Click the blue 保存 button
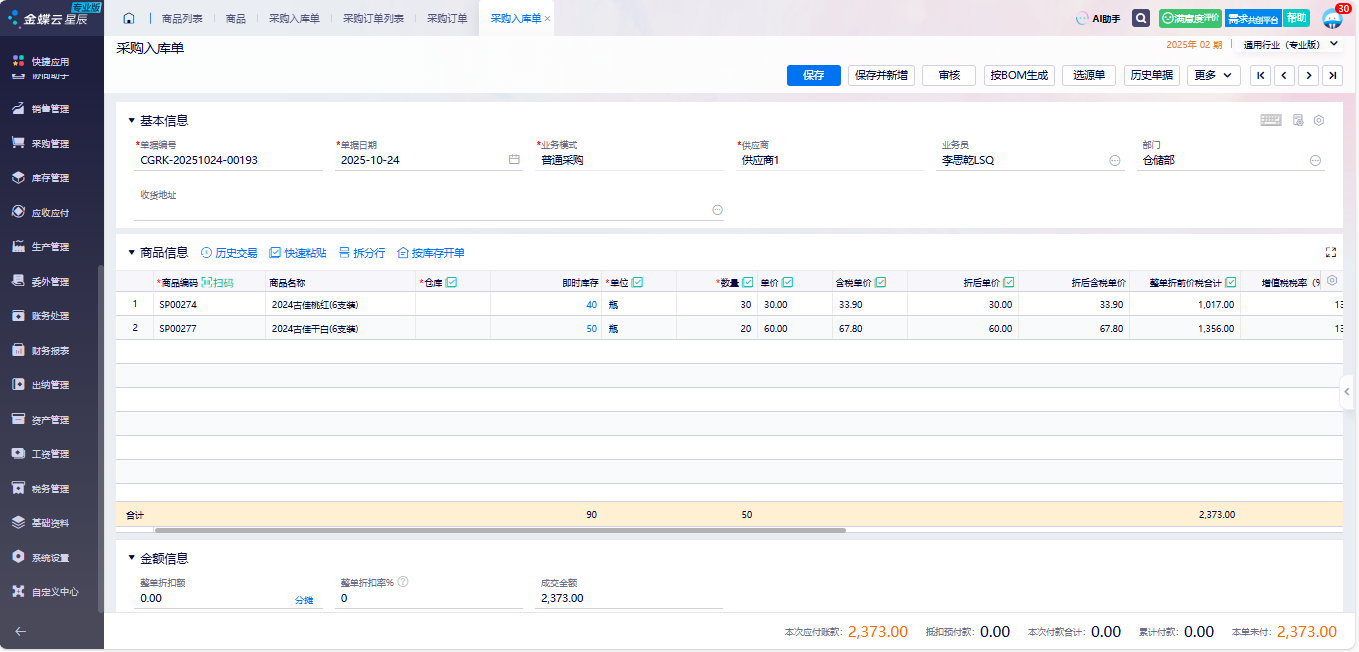Screen dimensions: 1359x652 (x=813, y=75)
